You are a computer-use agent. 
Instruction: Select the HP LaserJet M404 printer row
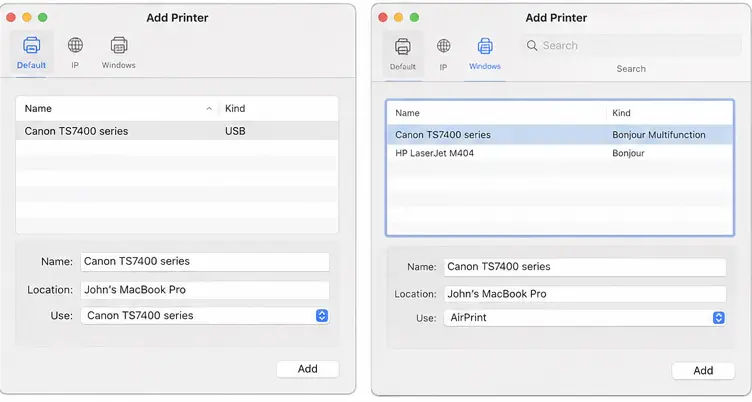click(560, 154)
